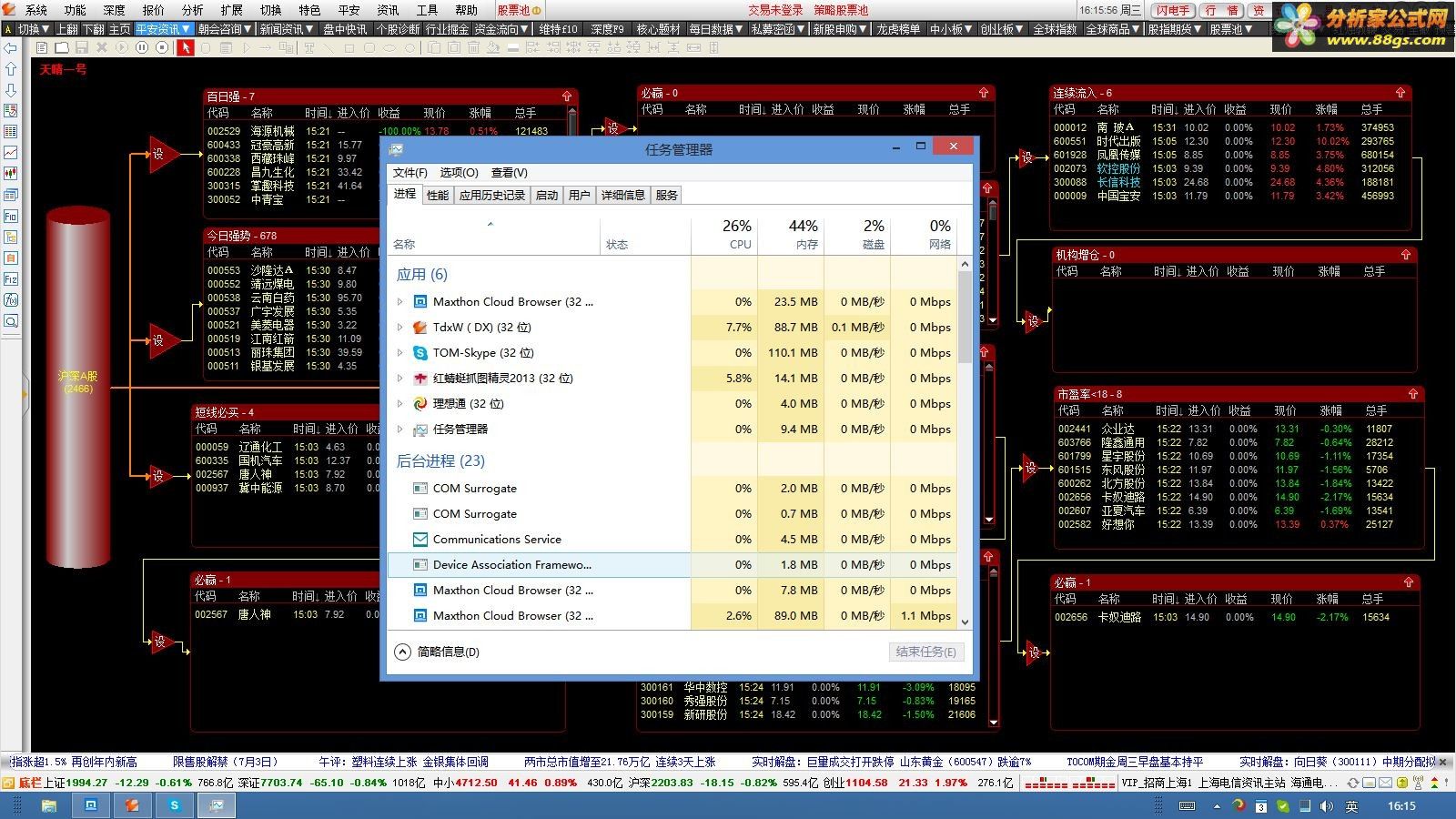Open Skype from the Windows taskbar
The image size is (1456, 819).
pos(175,805)
